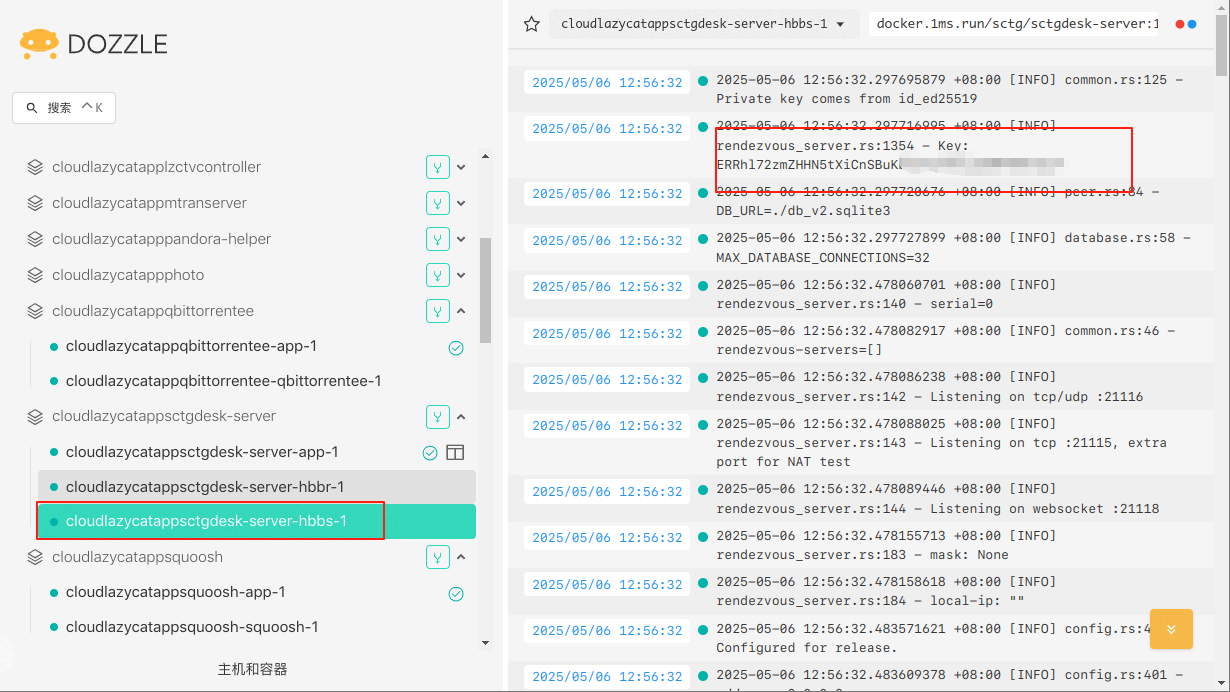The image size is (1230, 692).
Task: Merge logs for cloudlazycatappphoto stack
Action: (x=437, y=275)
